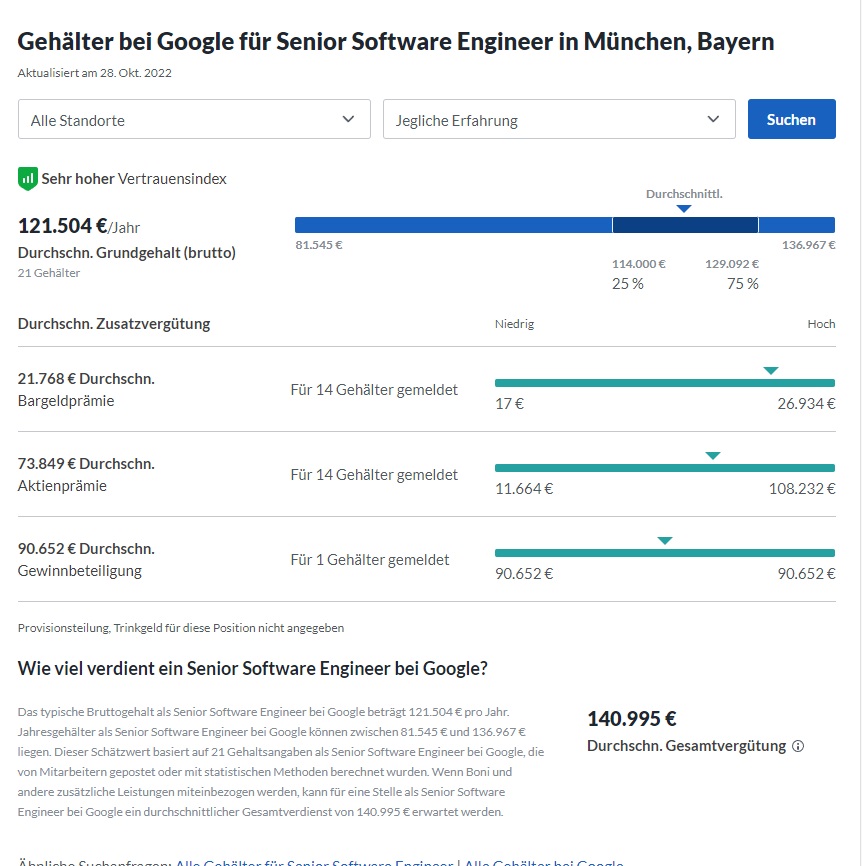The height and width of the screenshot is (866, 863).
Task: Click the chevron in the Erfahrung selector
Action: [713, 119]
